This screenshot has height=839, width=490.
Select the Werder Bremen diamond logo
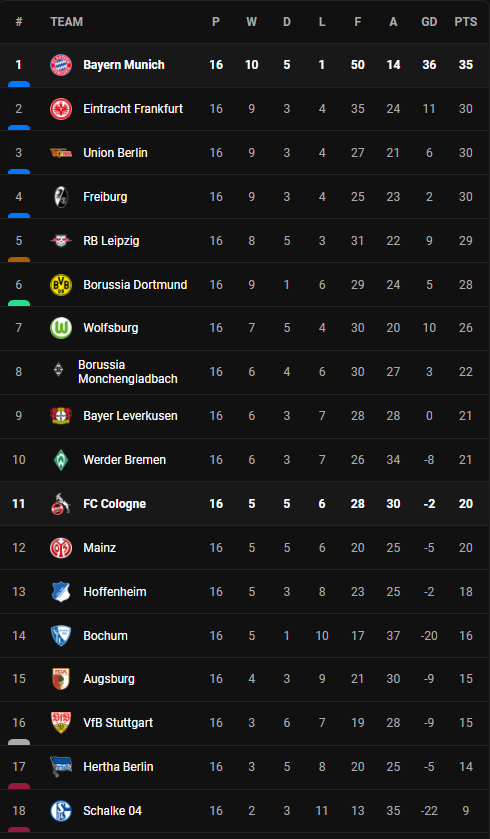61,460
